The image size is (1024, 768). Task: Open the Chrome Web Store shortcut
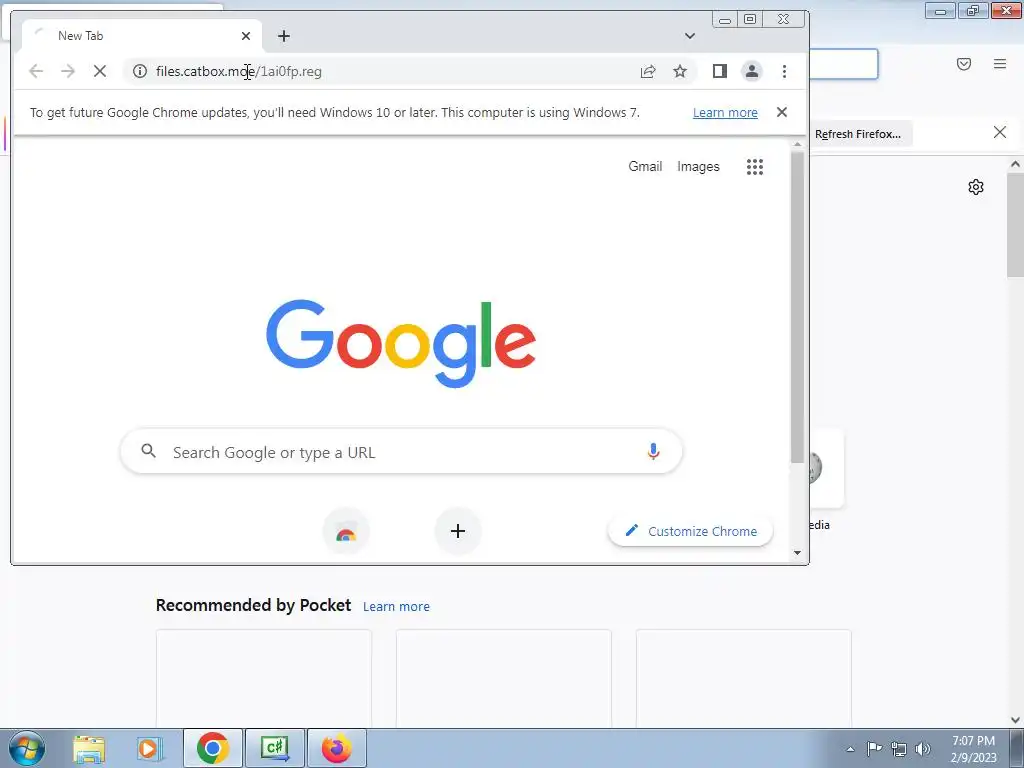coord(346,531)
